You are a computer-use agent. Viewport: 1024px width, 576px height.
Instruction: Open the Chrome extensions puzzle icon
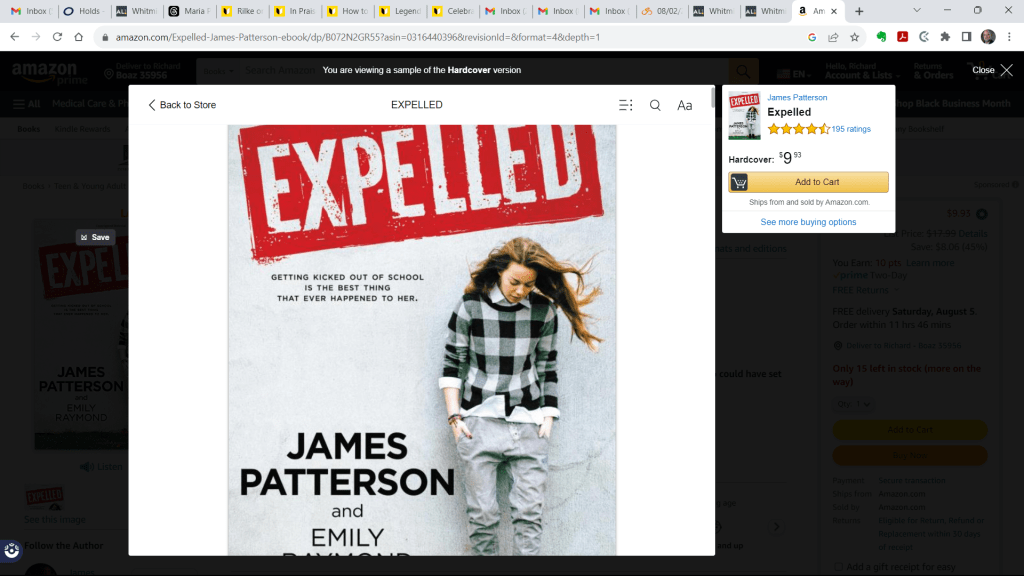click(x=945, y=37)
